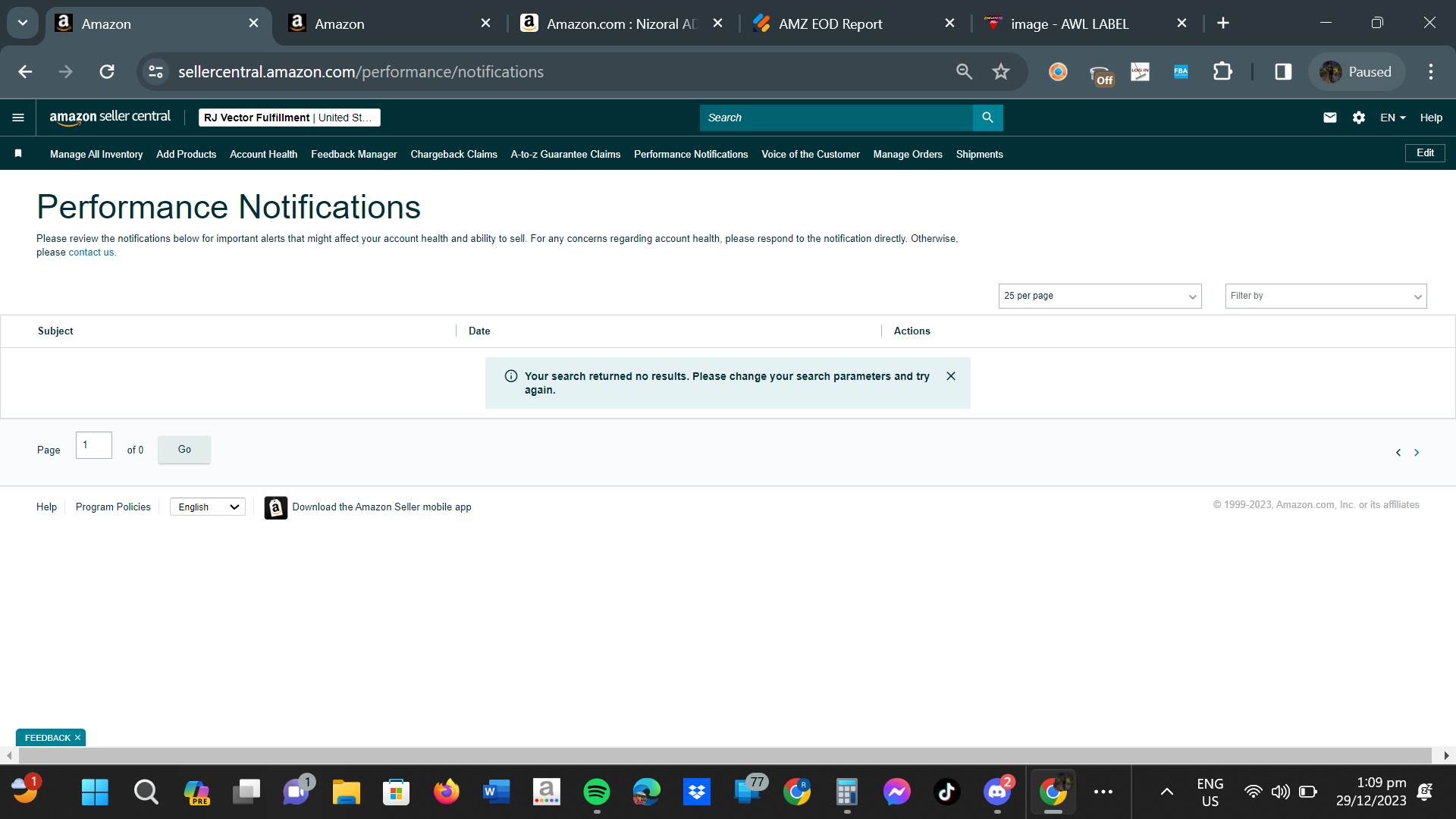Viewport: 1456px width, 819px height.
Task: Open the settings gear icon
Action: click(x=1359, y=118)
